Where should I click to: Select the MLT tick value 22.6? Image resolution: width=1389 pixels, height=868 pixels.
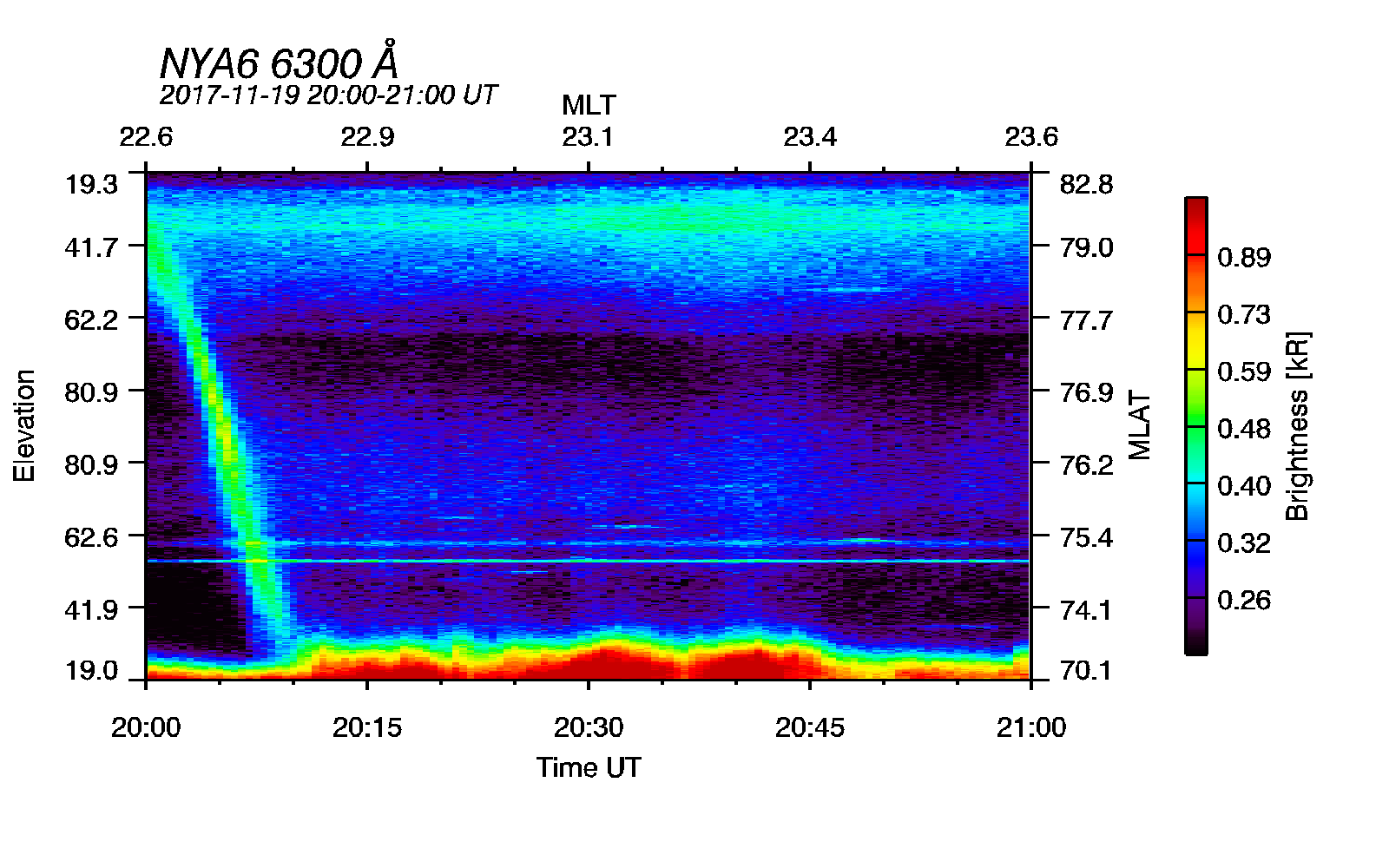pyautogui.click(x=146, y=137)
